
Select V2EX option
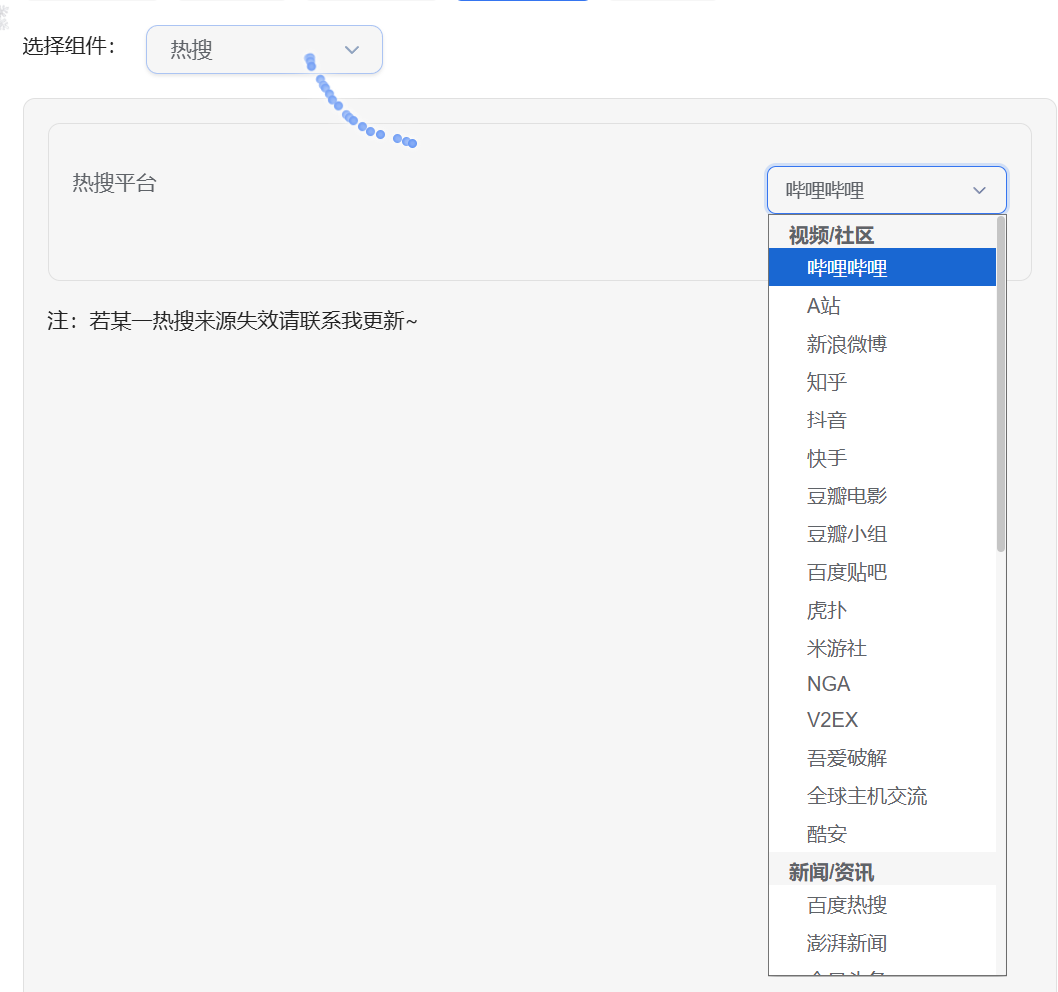coord(882,720)
